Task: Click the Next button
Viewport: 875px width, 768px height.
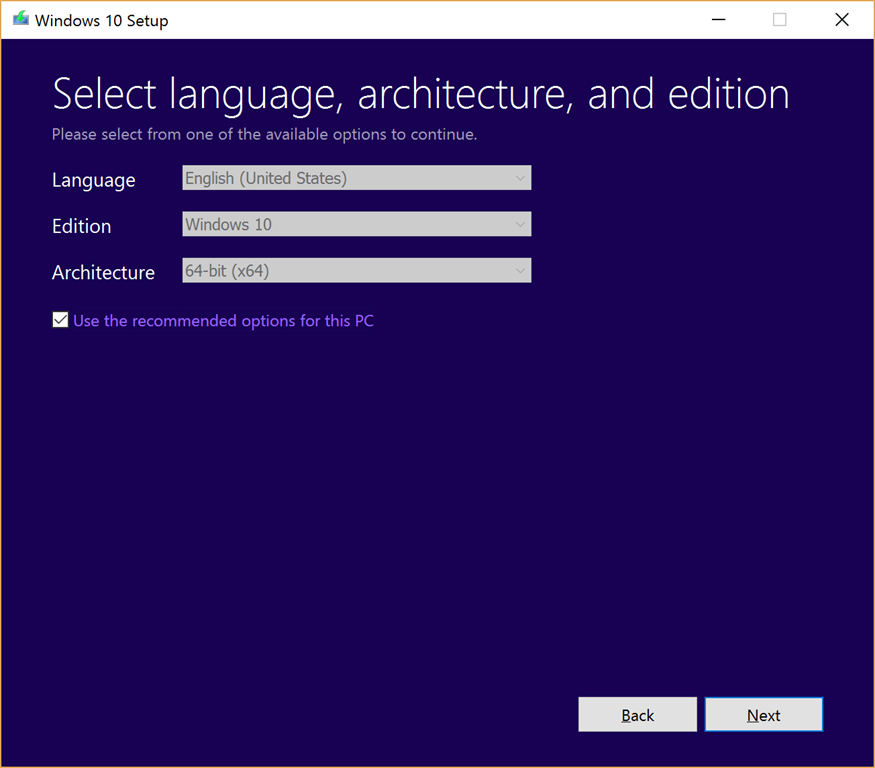Action: pos(763,714)
